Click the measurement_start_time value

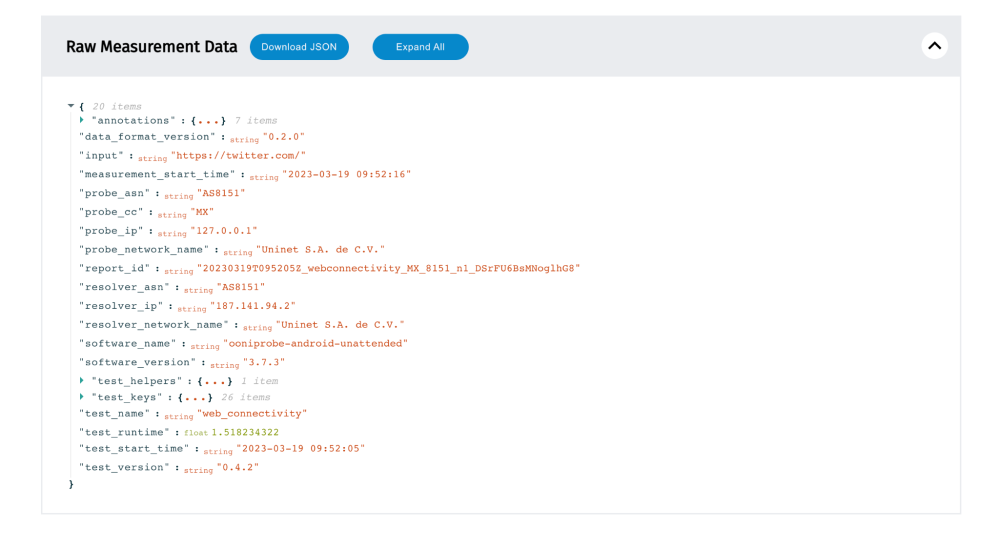pyautogui.click(x=346, y=174)
